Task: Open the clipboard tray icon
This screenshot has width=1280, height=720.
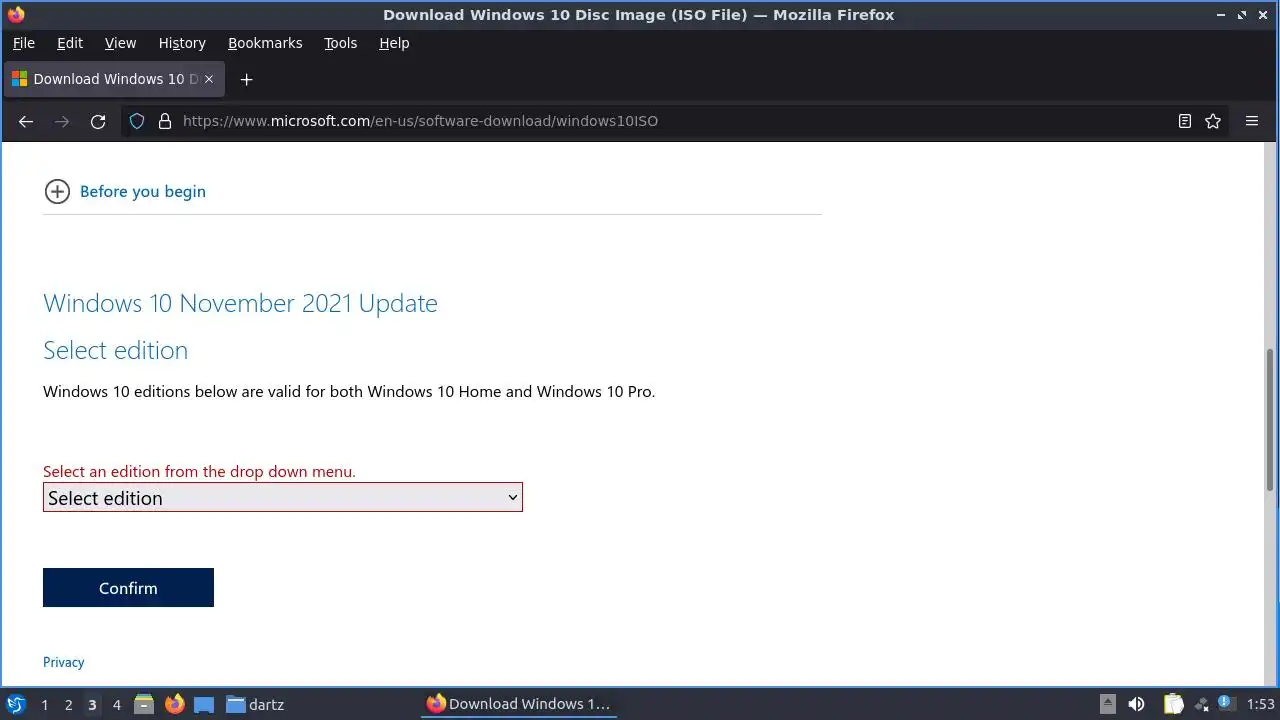Action: click(x=1173, y=704)
